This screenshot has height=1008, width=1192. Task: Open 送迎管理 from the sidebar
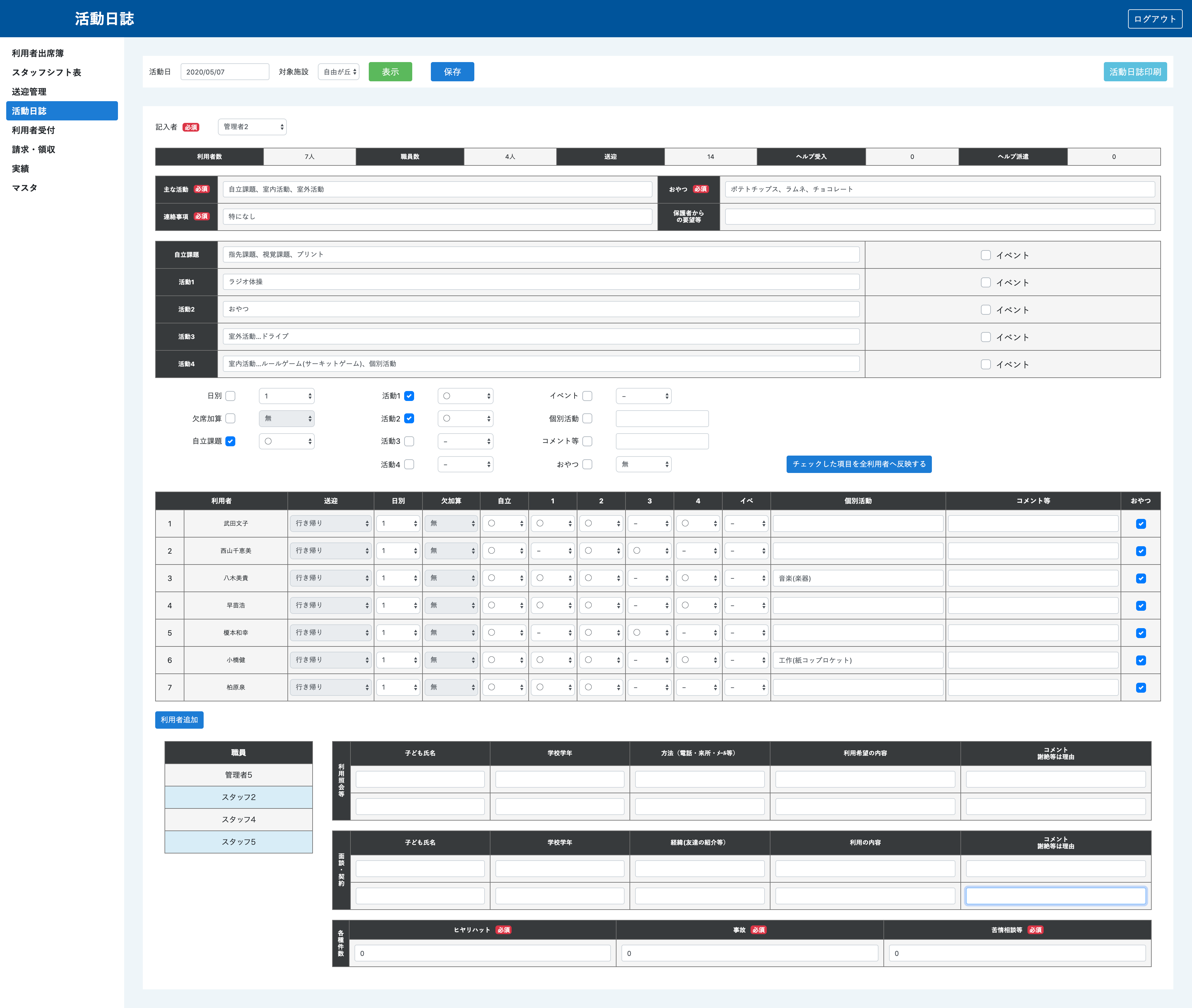[x=29, y=92]
